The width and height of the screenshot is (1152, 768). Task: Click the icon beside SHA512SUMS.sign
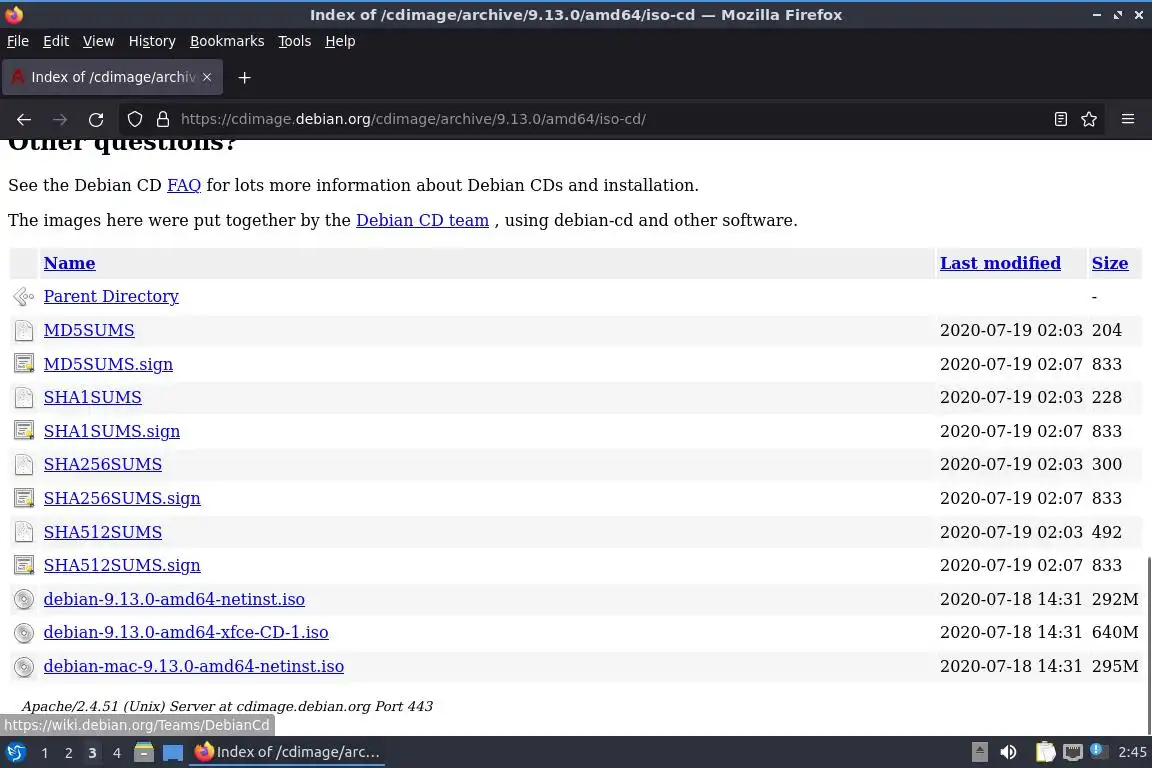coord(24,565)
